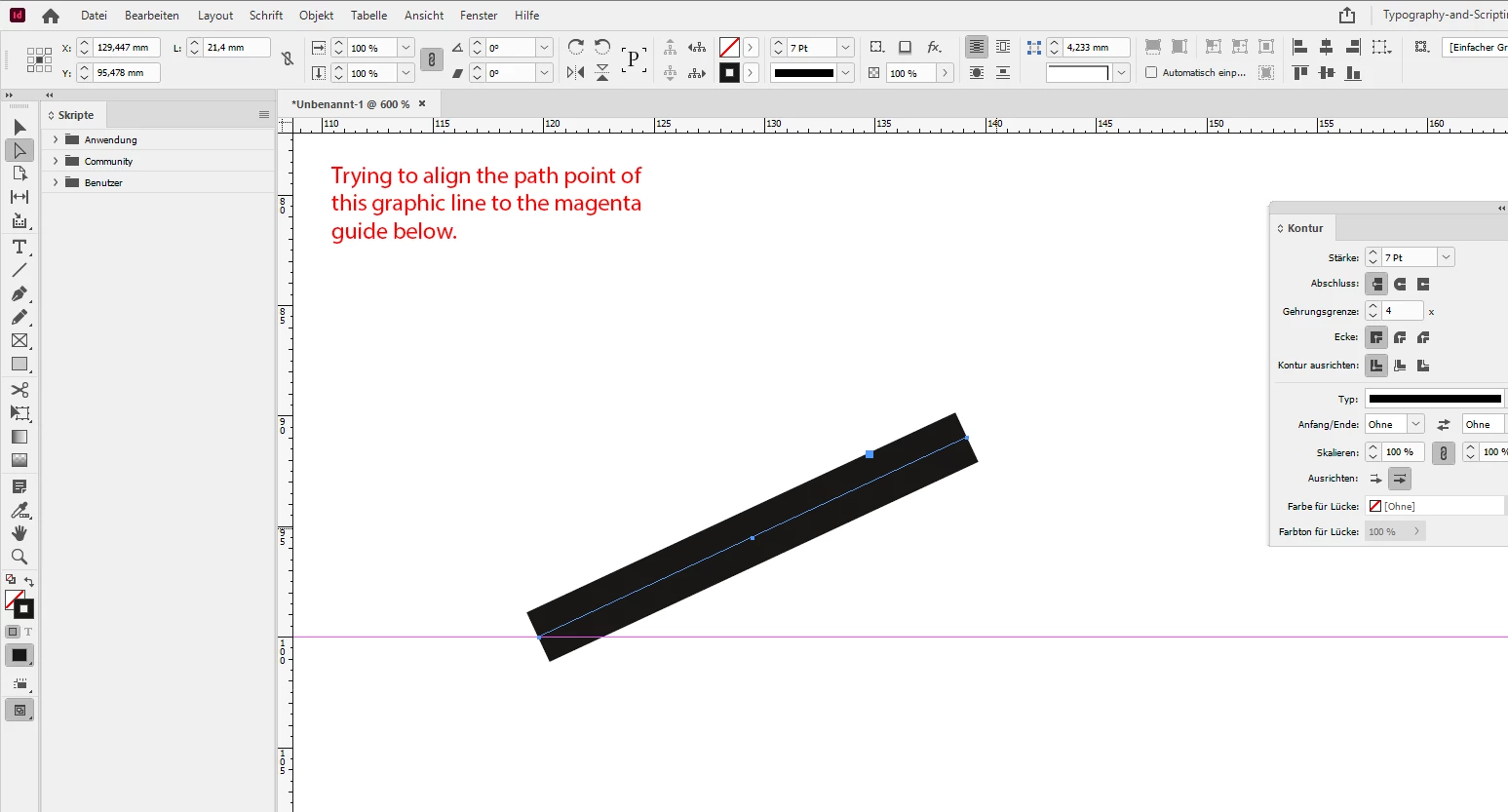
Task: Select the Gap tool
Action: [19, 197]
